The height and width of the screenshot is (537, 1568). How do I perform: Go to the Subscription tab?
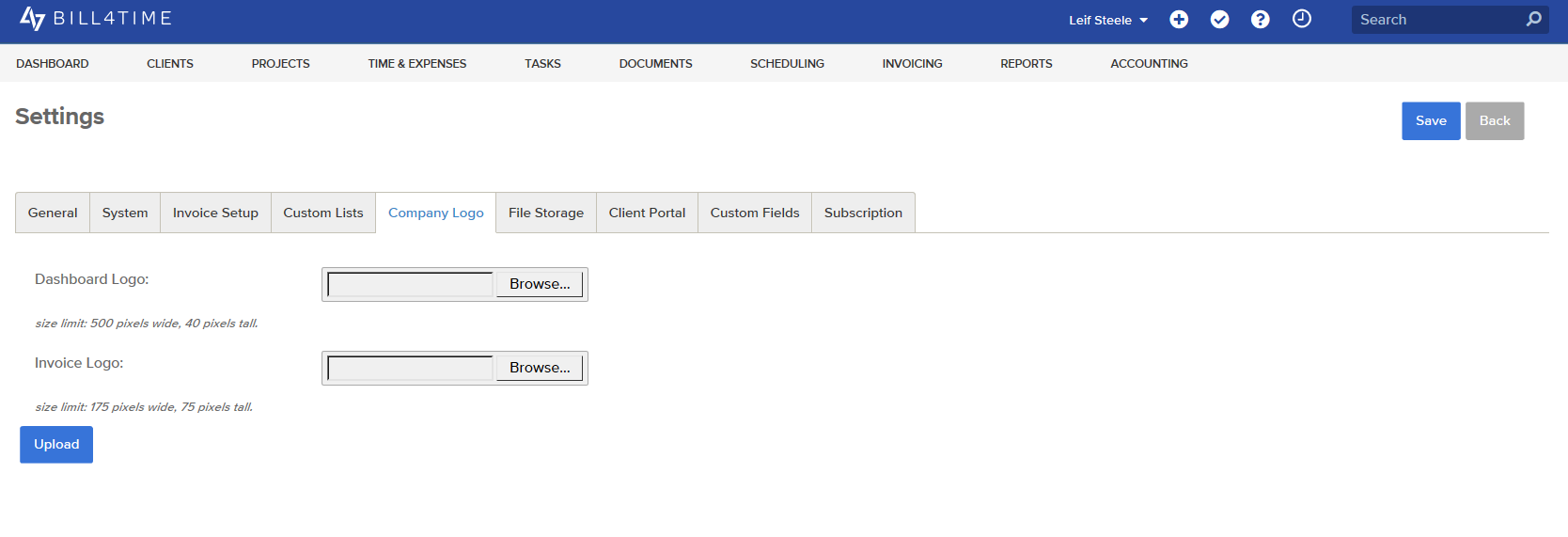(863, 213)
